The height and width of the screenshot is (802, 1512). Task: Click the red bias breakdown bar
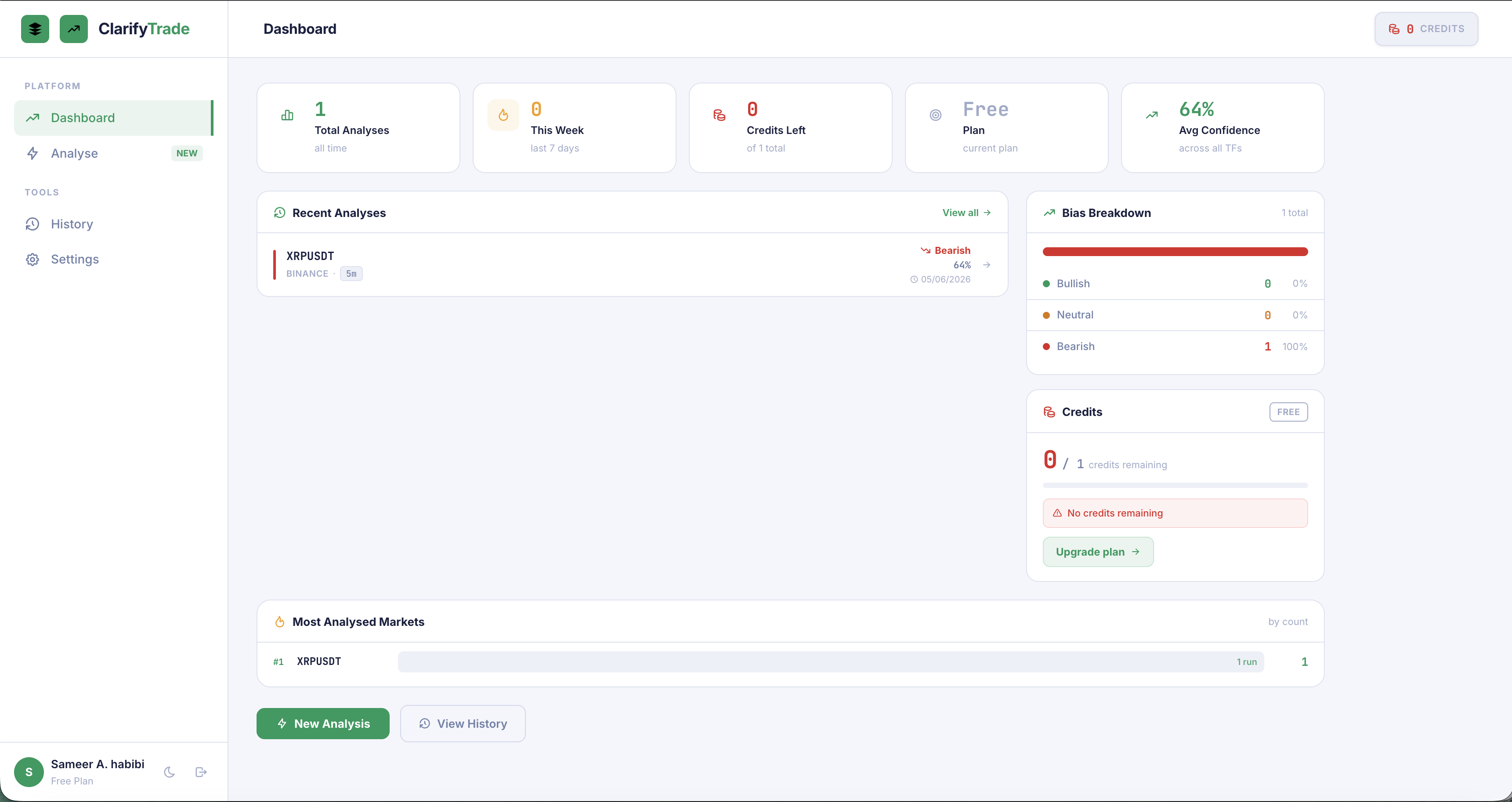tap(1175, 252)
